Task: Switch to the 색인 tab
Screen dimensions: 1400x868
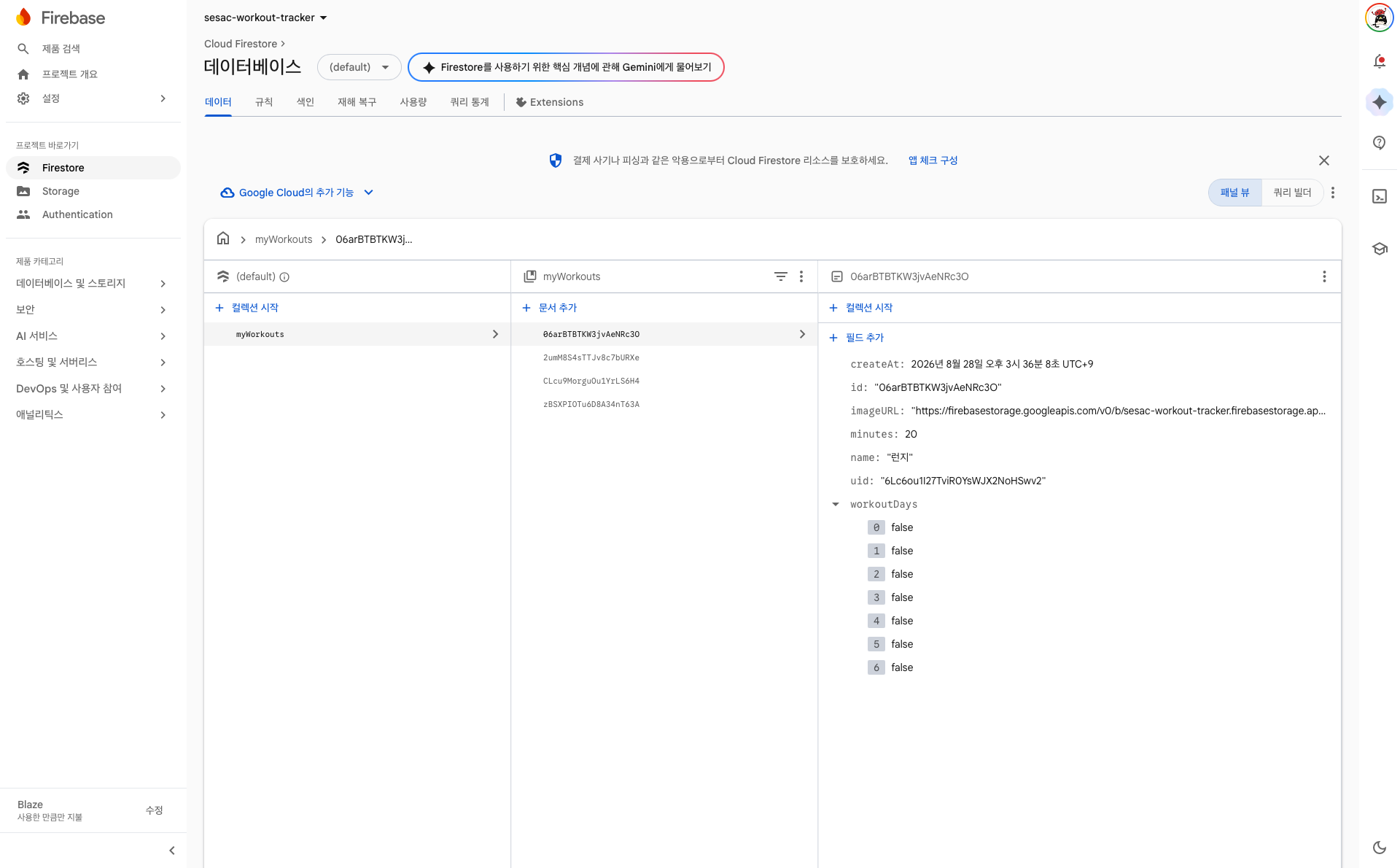Action: pyautogui.click(x=306, y=102)
